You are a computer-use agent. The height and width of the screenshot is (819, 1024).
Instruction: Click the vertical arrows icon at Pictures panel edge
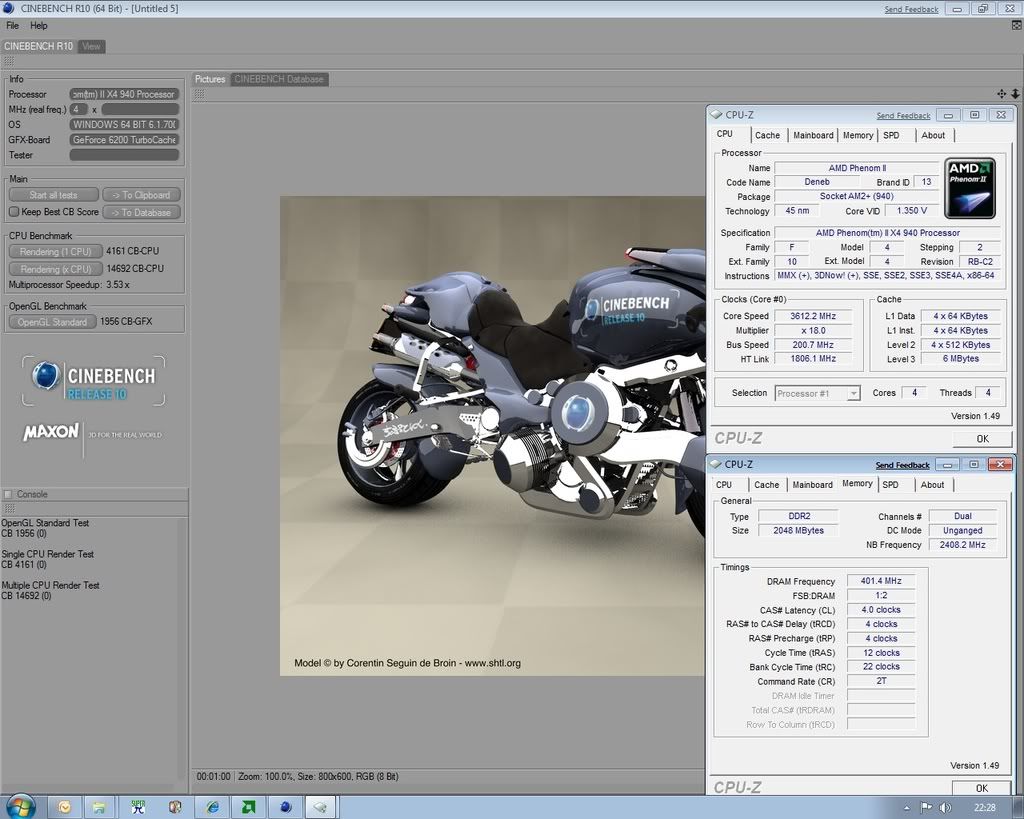pos(1016,94)
